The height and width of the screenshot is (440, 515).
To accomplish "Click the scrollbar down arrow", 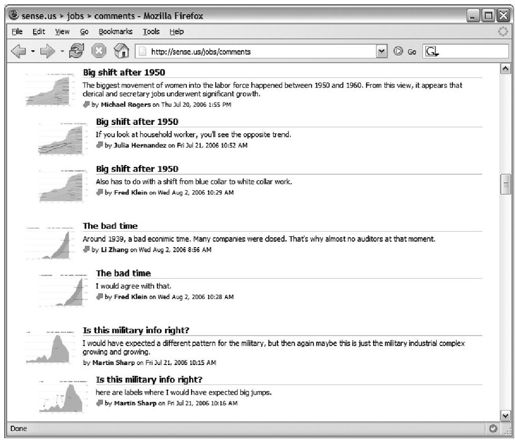I will pos(505,416).
